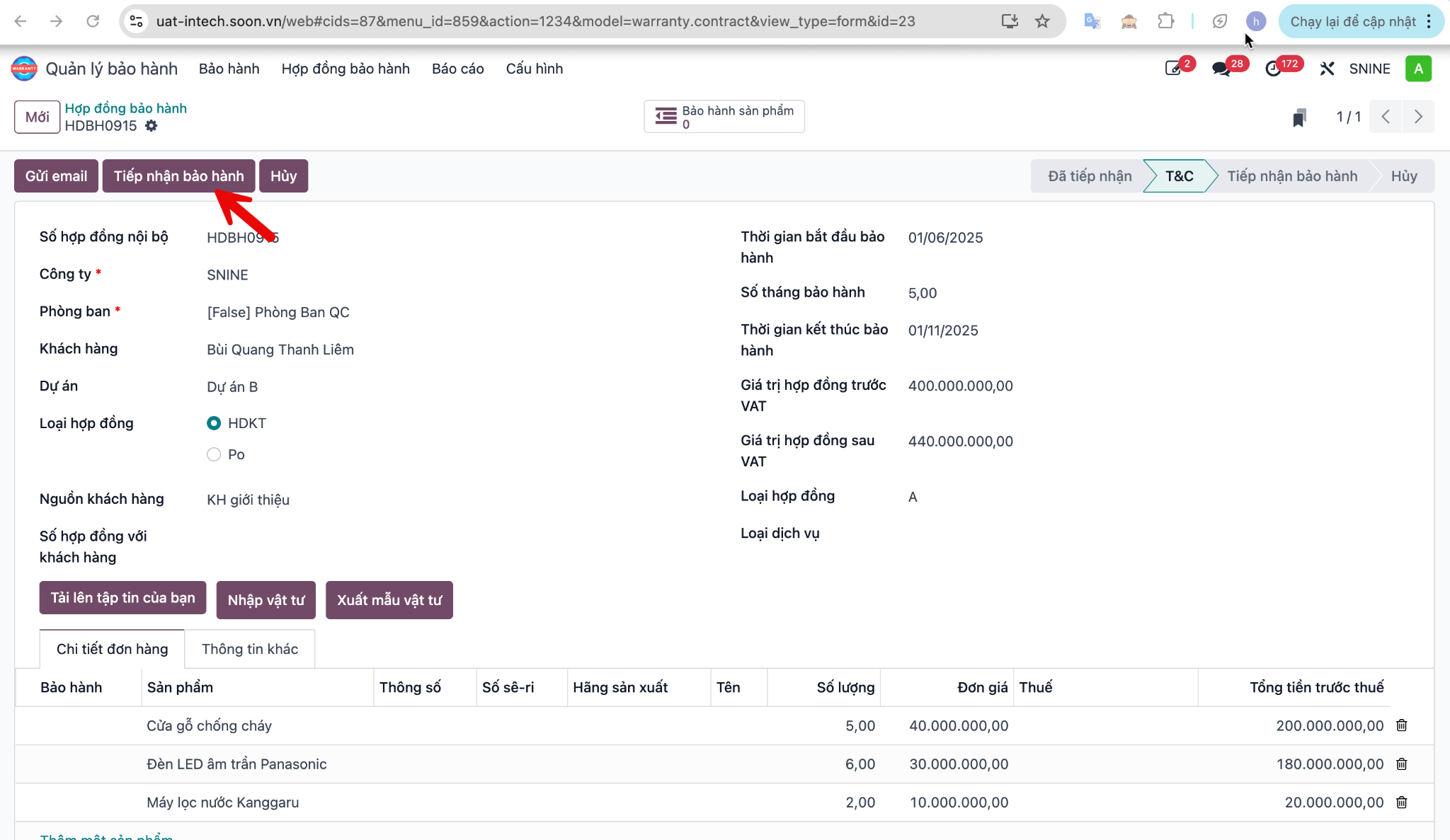Viewport: 1450px width, 840px height.
Task: Click Tải lên tập tin của bạn
Action: tap(122, 598)
